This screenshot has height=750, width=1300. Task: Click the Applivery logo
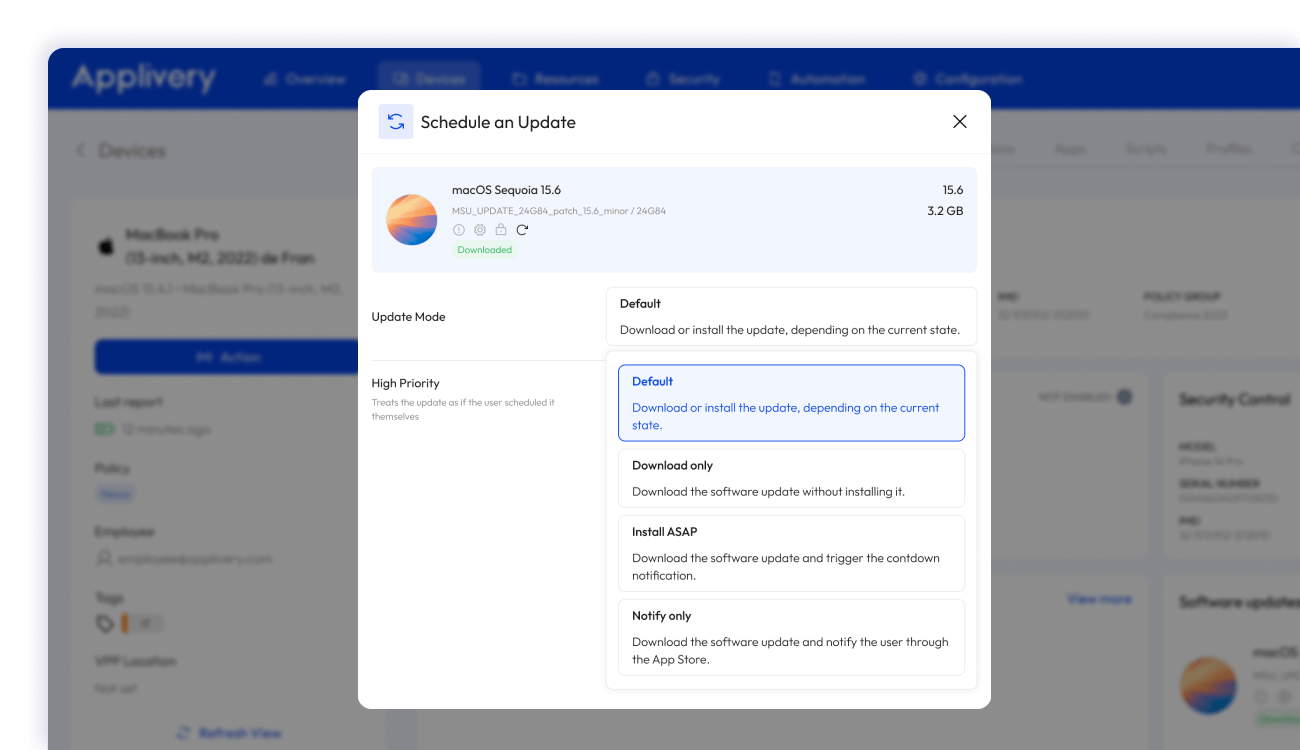click(143, 78)
